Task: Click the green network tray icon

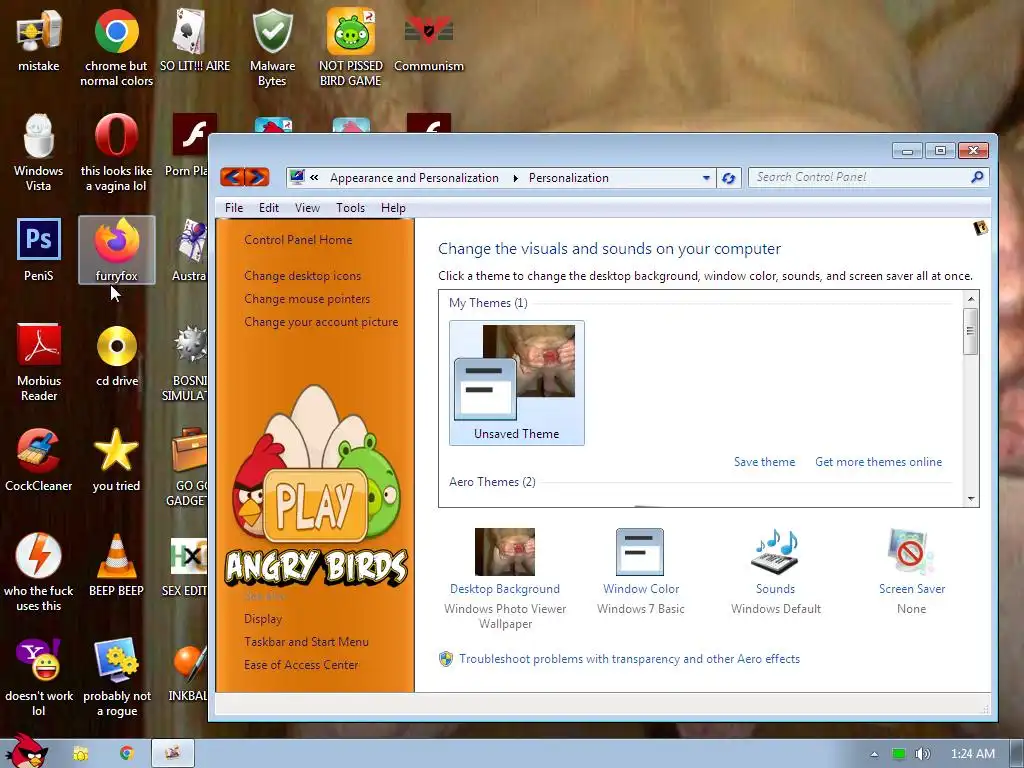Action: coord(899,754)
